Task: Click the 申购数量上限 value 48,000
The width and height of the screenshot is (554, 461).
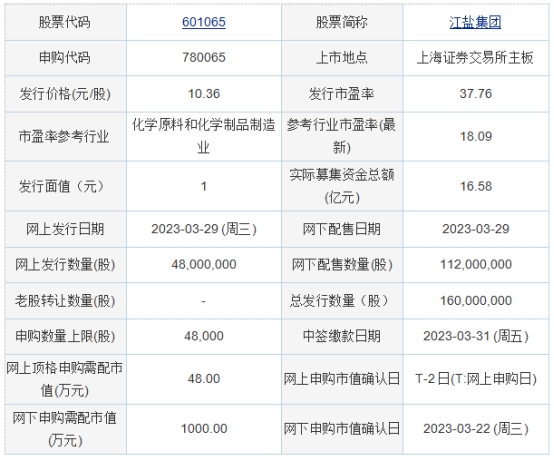Action: click(x=204, y=336)
